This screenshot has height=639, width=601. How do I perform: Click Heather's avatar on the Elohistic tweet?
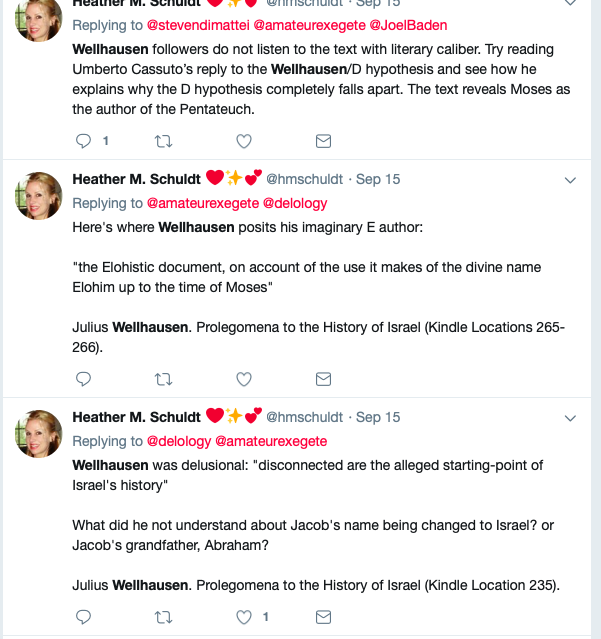point(39,195)
